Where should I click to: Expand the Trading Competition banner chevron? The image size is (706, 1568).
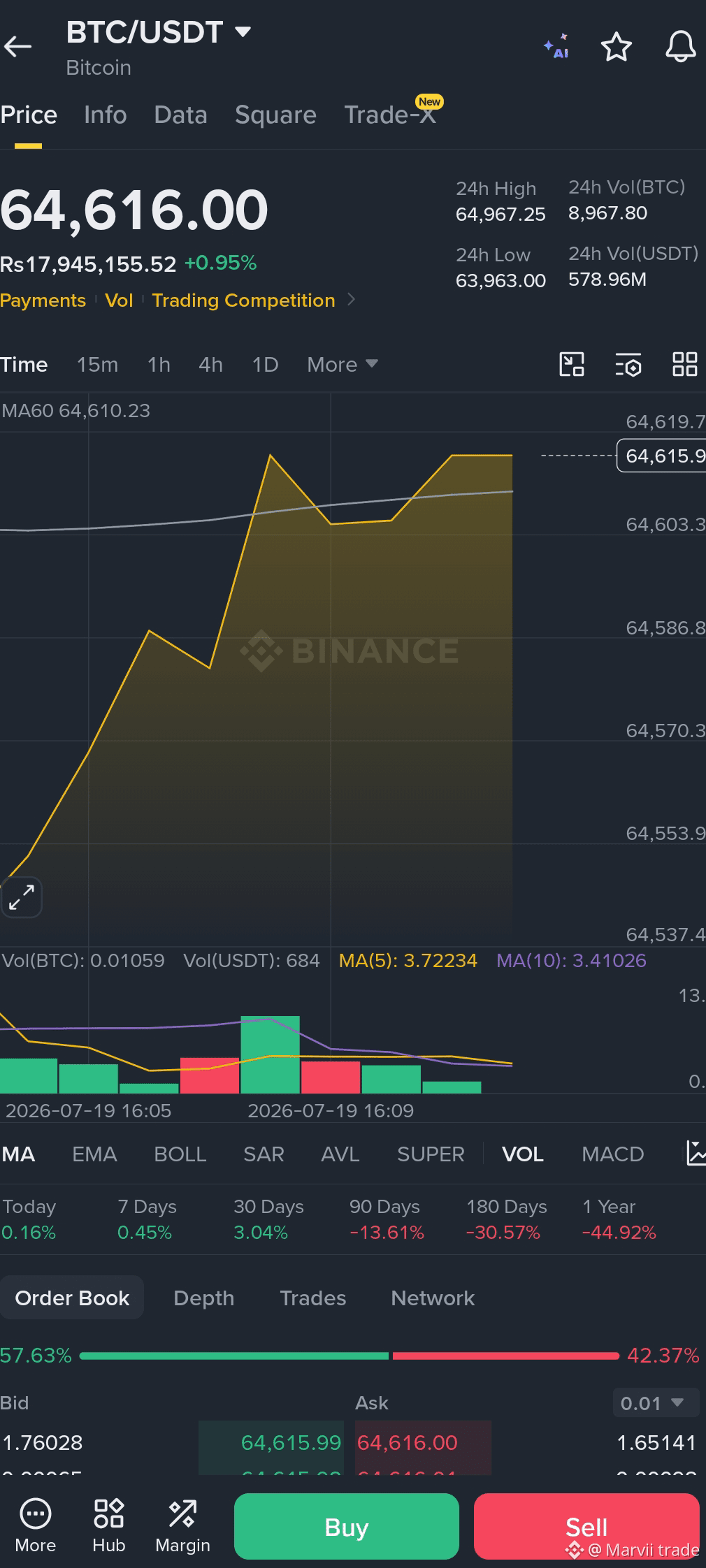(352, 300)
